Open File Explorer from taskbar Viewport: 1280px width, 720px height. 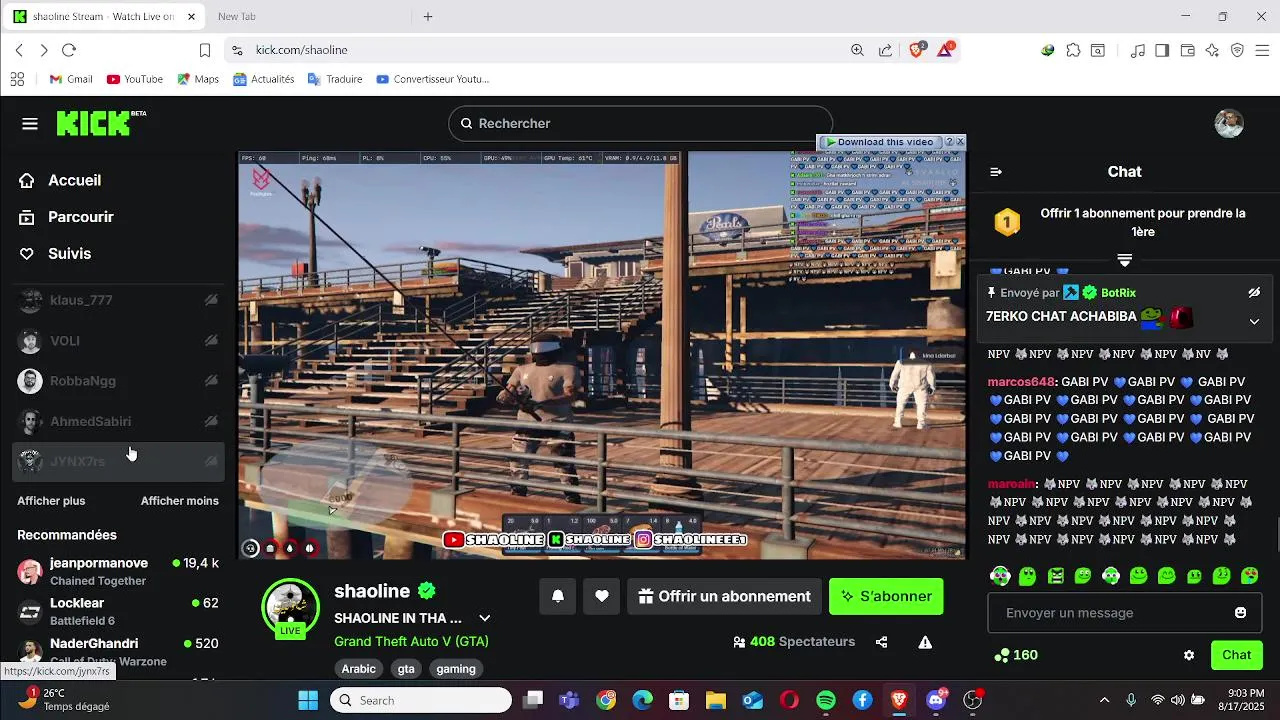click(x=715, y=700)
